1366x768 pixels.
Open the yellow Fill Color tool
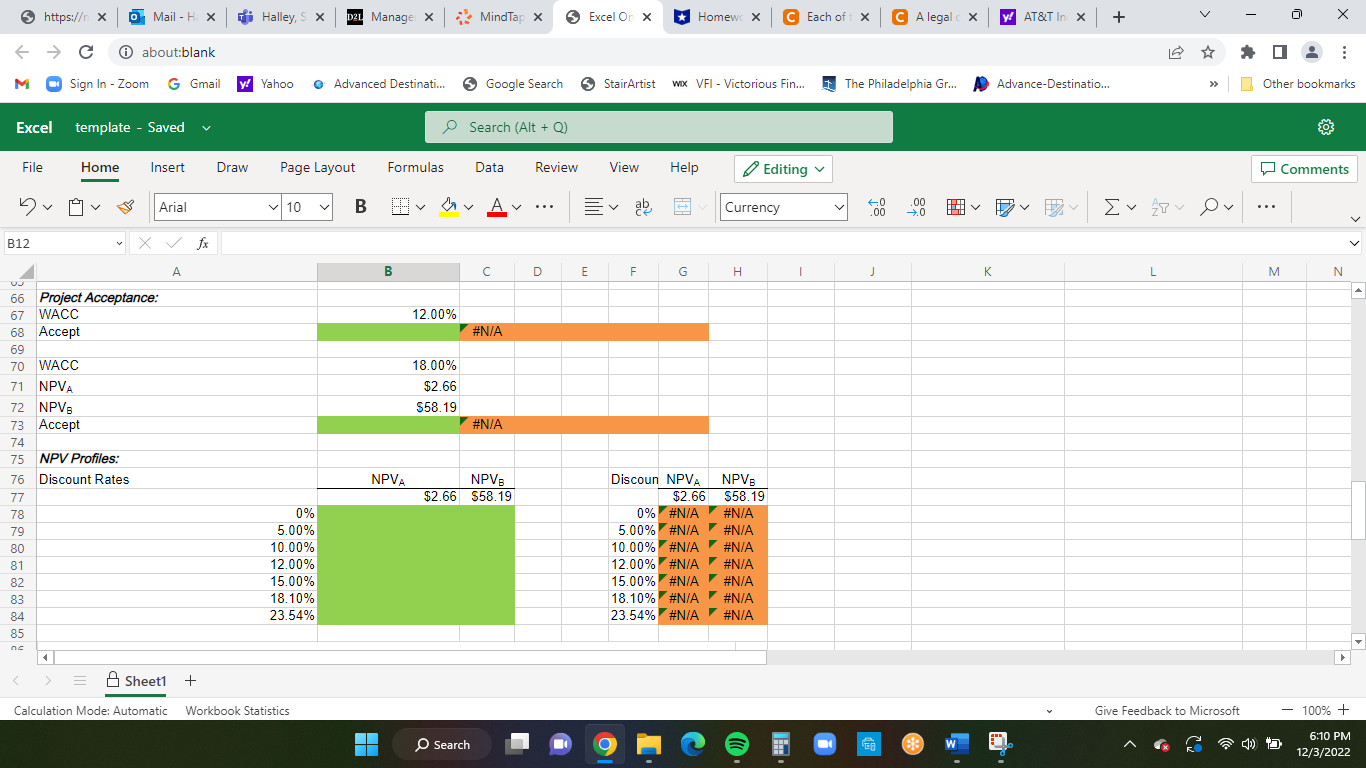(x=449, y=207)
